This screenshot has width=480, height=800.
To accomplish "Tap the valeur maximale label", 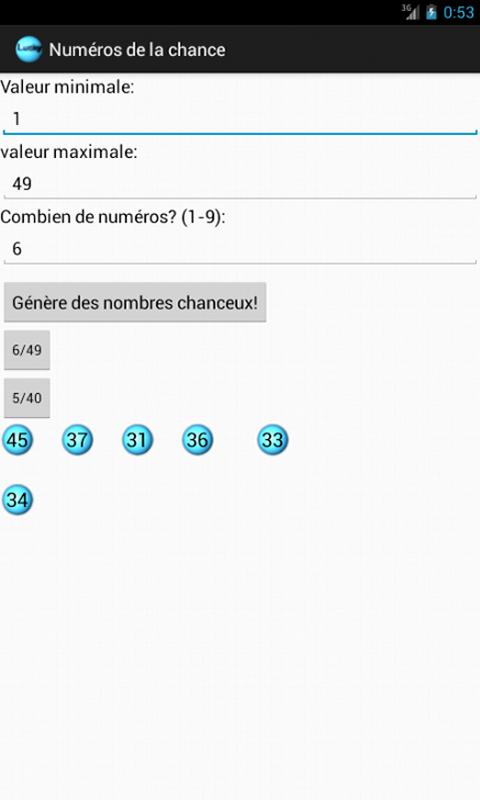I will [x=69, y=152].
